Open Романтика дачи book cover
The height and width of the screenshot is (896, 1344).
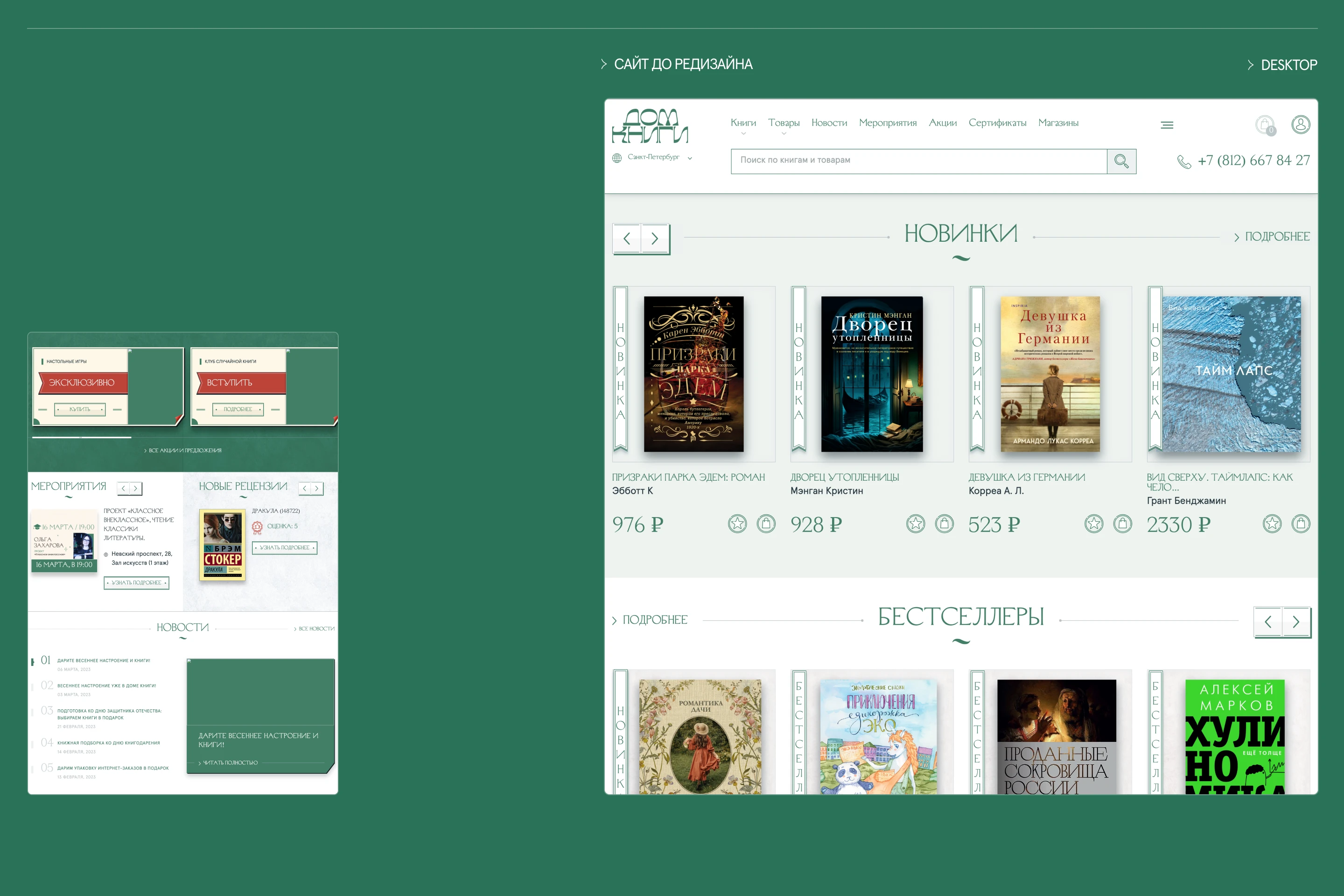coord(700,737)
